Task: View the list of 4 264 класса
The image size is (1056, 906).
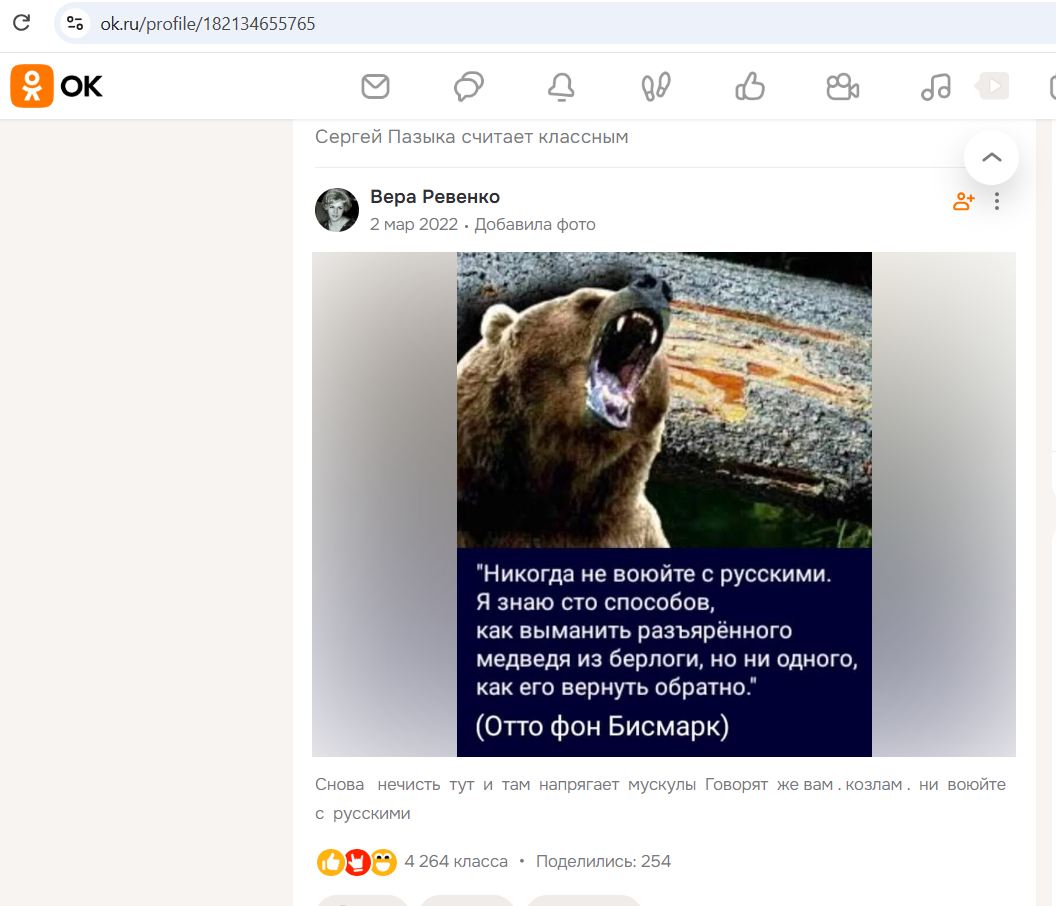Action: (456, 862)
